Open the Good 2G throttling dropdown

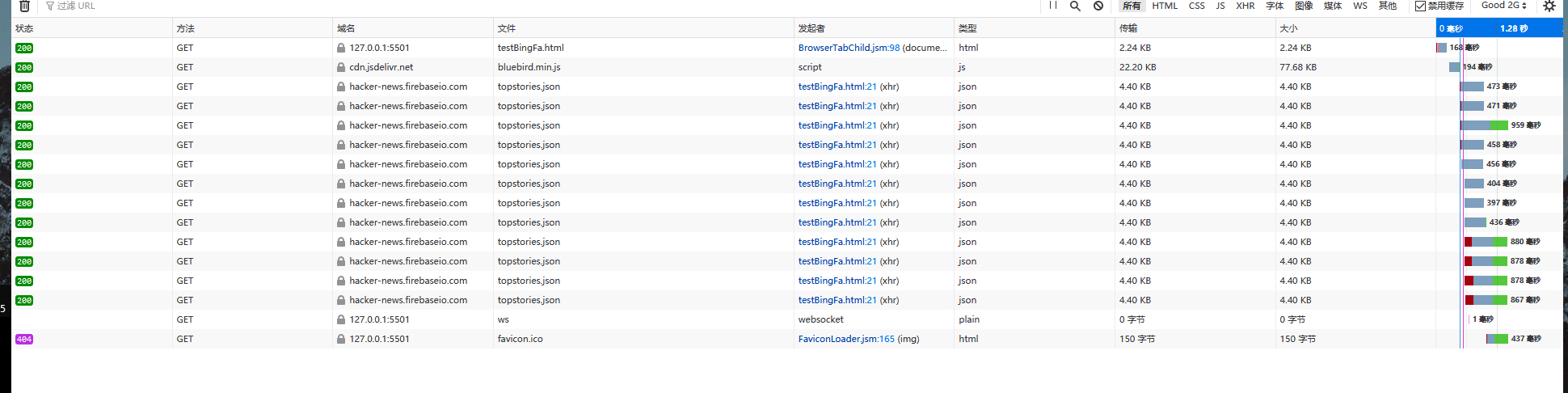click(x=1503, y=5)
